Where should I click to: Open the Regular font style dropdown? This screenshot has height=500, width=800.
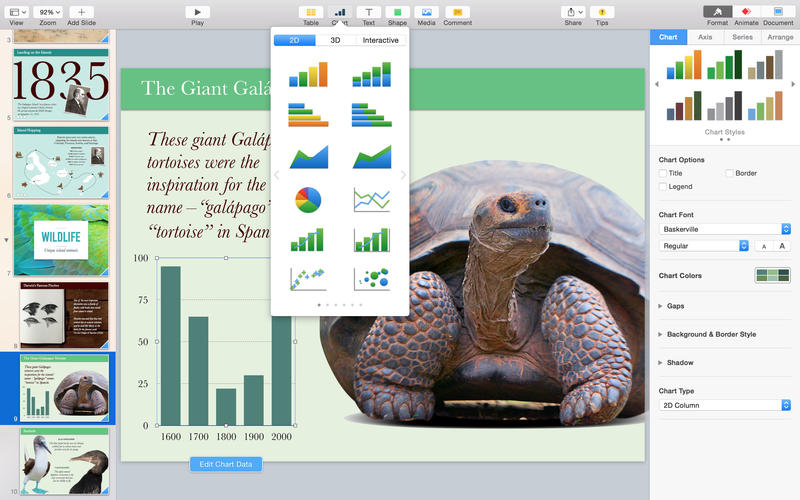(x=704, y=246)
